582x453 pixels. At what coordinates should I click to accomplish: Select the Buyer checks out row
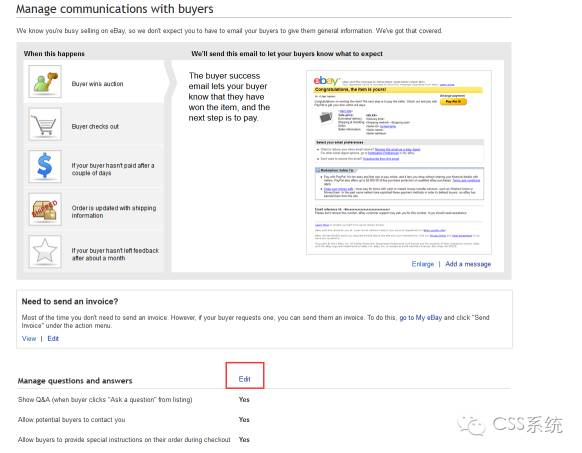(x=95, y=124)
